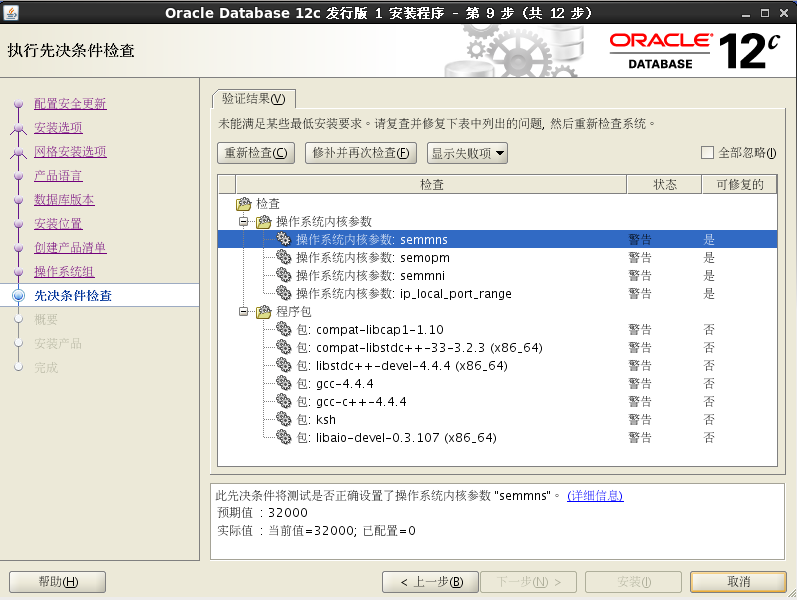
Task: Click the 状态 column header
Action: pos(664,185)
